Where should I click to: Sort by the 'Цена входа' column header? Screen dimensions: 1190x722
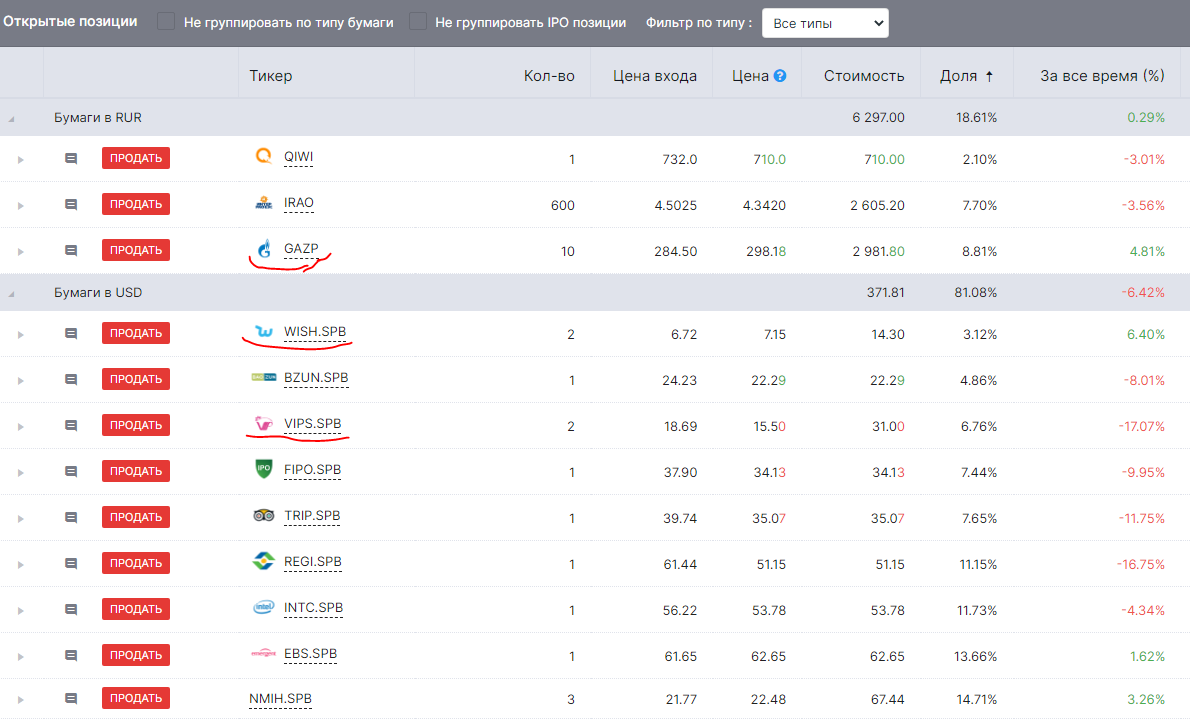coord(655,76)
